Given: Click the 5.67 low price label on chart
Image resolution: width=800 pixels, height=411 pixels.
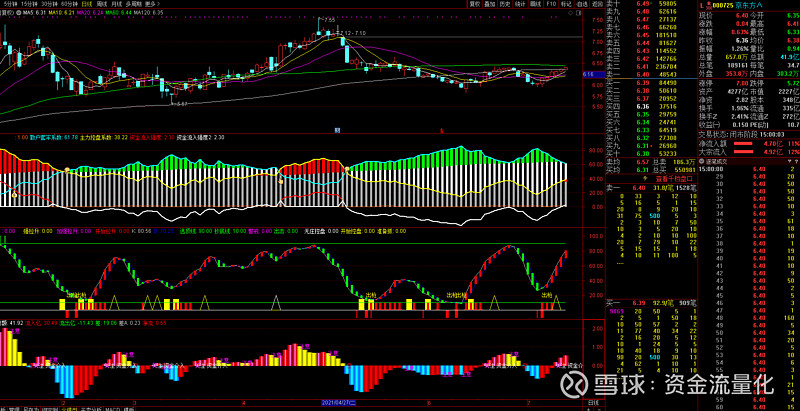Looking at the screenshot, I should click(x=180, y=104).
